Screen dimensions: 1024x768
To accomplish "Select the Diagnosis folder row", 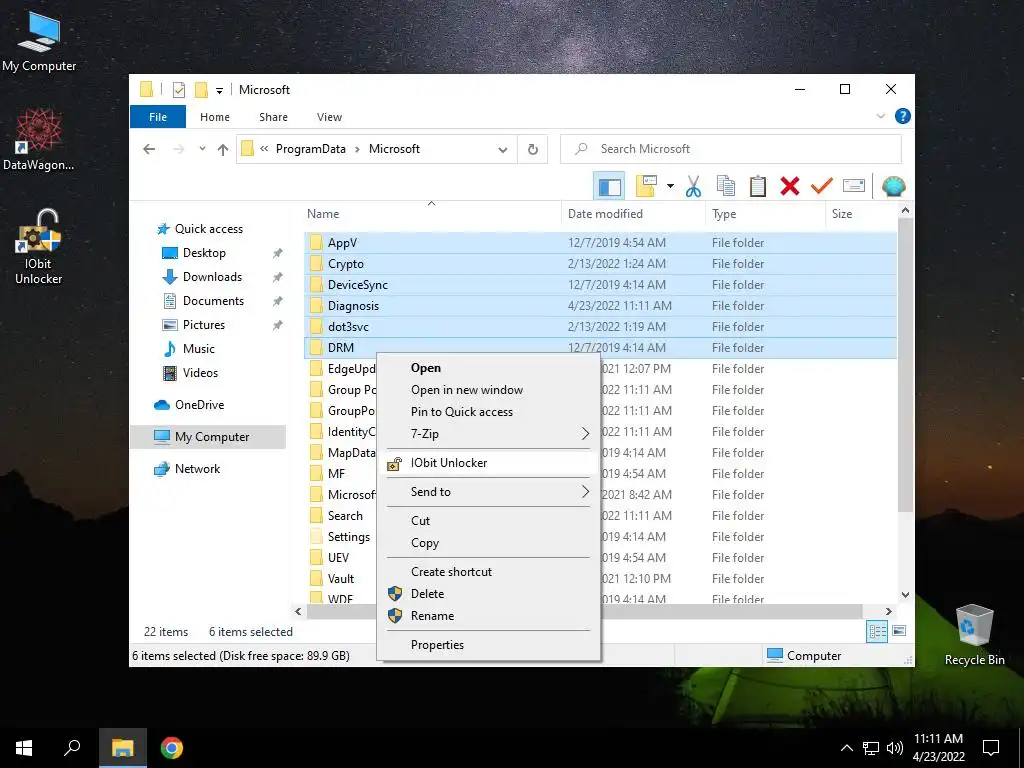I will coord(600,306).
